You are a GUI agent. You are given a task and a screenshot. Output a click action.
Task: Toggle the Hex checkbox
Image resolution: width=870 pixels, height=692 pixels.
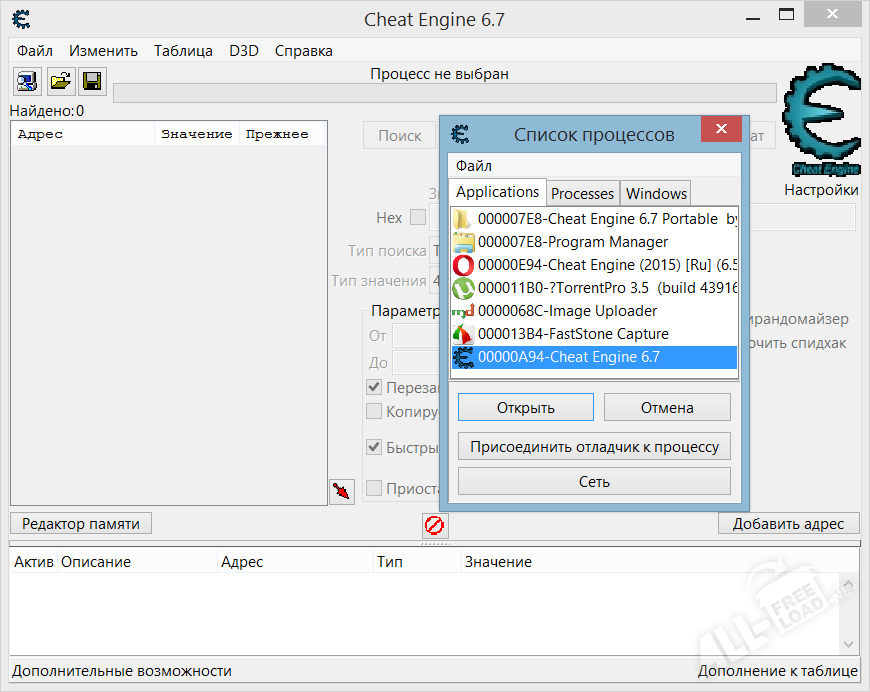click(x=418, y=218)
